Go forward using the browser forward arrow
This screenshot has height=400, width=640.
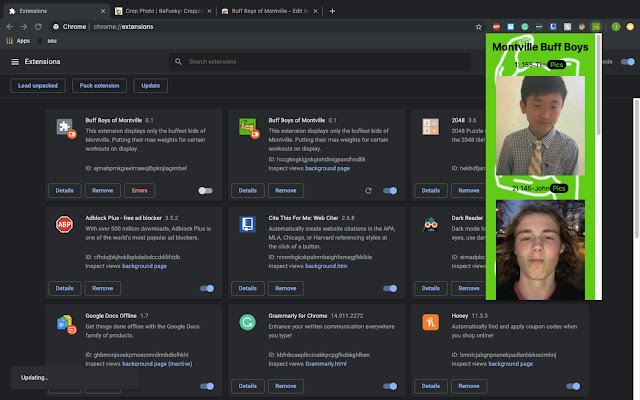(24, 27)
